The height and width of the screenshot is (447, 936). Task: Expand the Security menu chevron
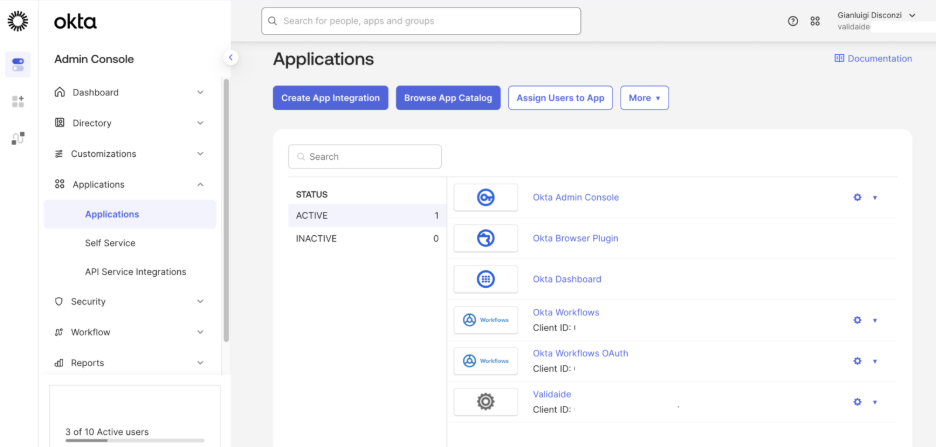(201, 301)
